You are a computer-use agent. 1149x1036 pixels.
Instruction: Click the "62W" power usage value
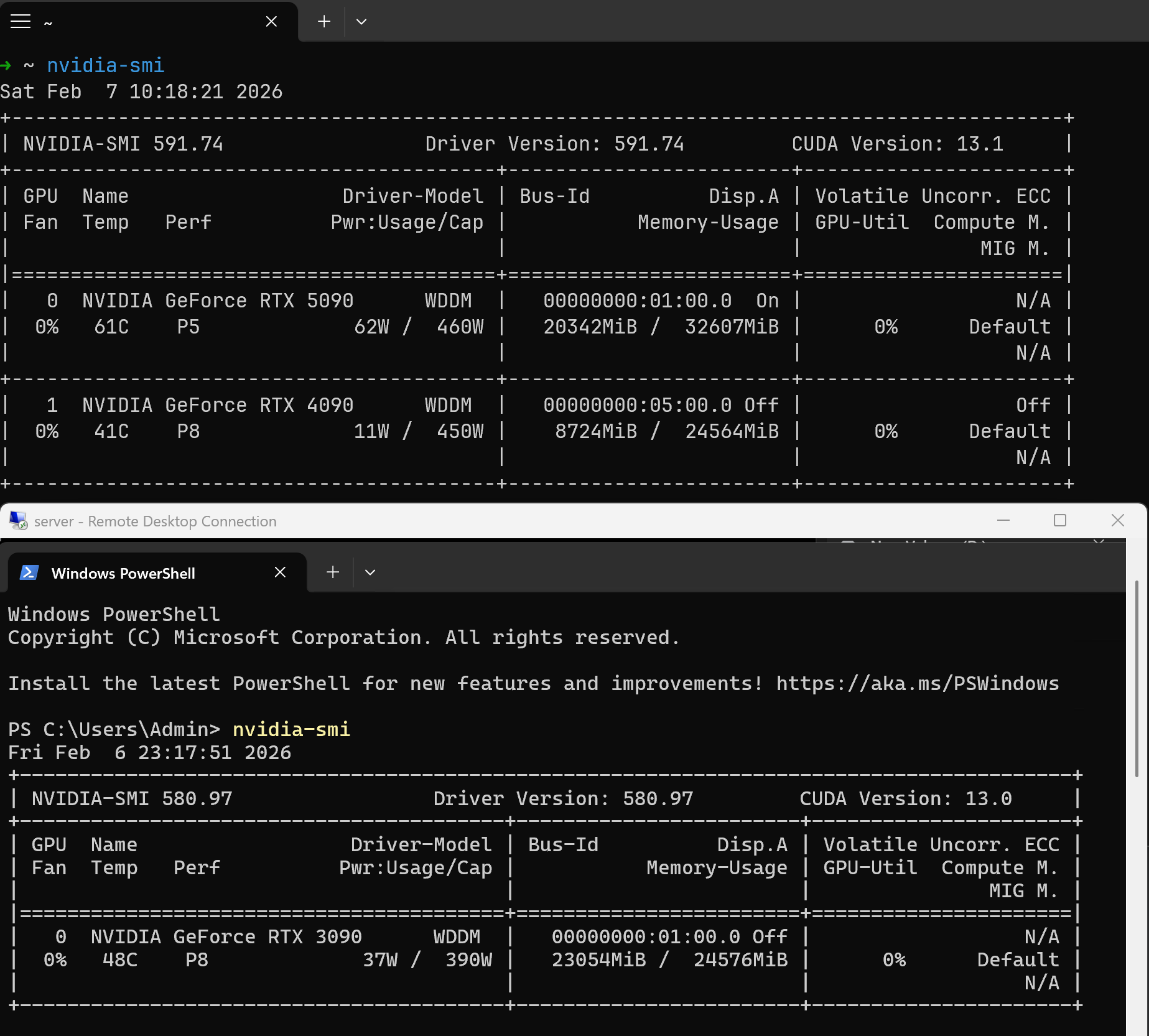pos(372,327)
